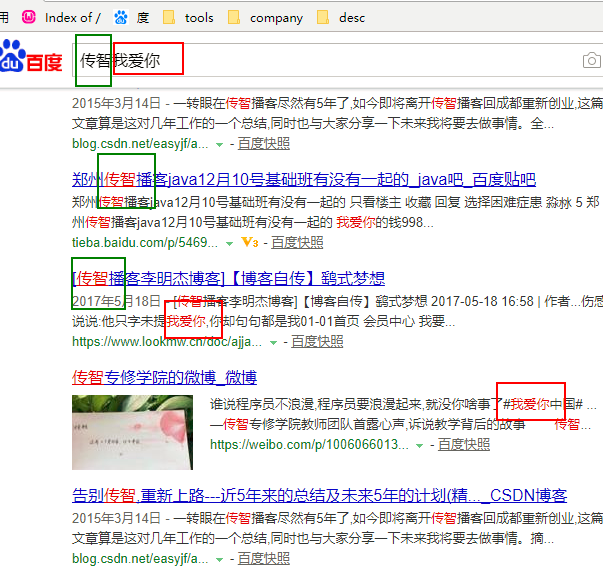Open 百度快照 for the weibo.com result

(464, 445)
